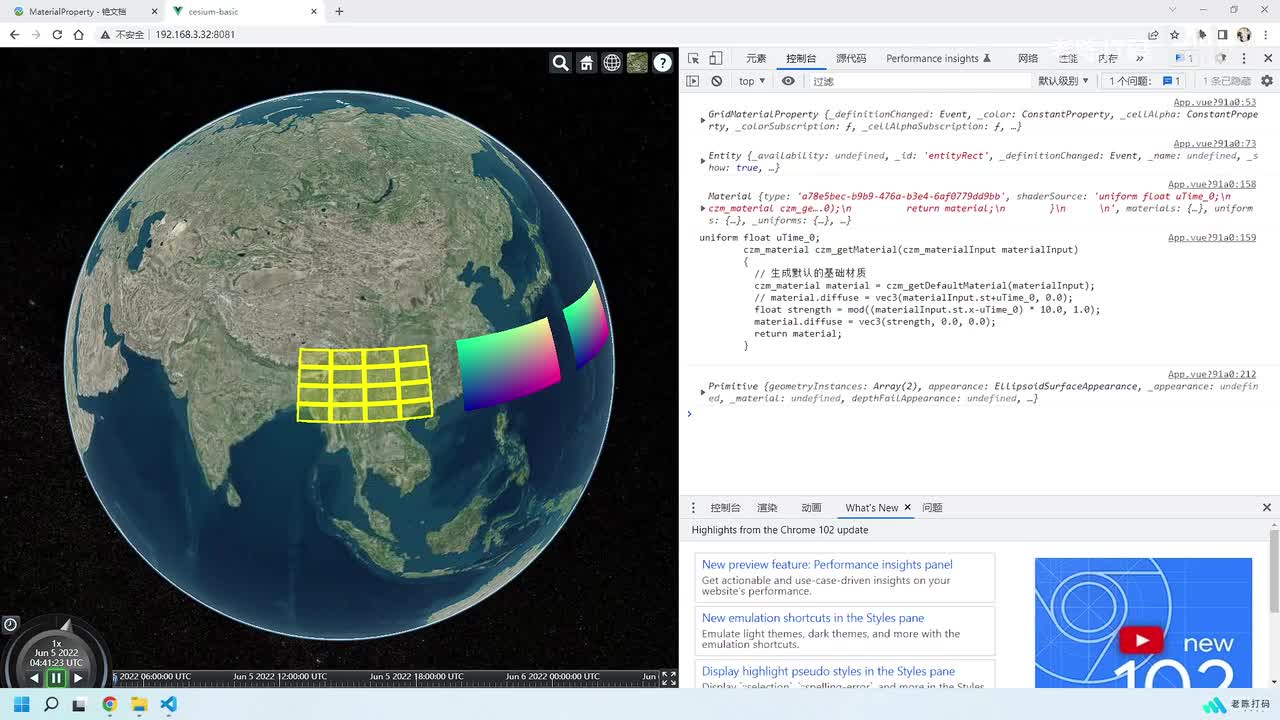Click Cesium home view button
The height and width of the screenshot is (720, 1280).
(x=587, y=63)
